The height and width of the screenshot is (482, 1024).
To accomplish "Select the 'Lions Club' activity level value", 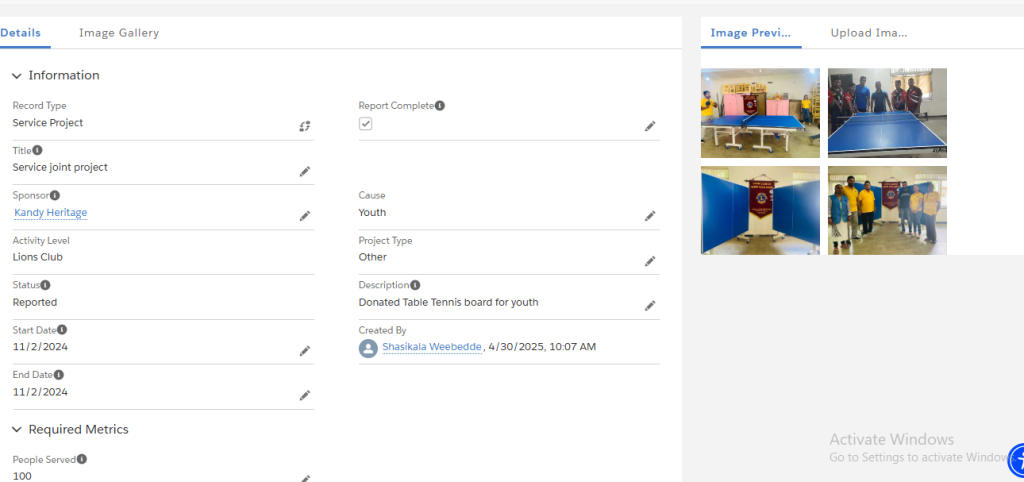I will click(38, 257).
